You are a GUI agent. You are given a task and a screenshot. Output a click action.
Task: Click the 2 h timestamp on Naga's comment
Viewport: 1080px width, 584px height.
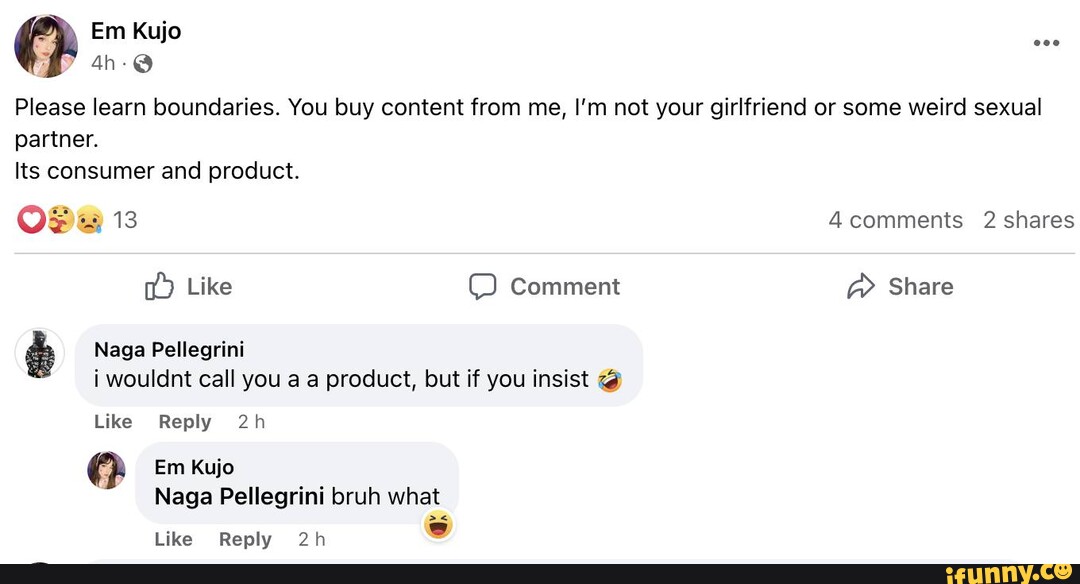coord(251,421)
